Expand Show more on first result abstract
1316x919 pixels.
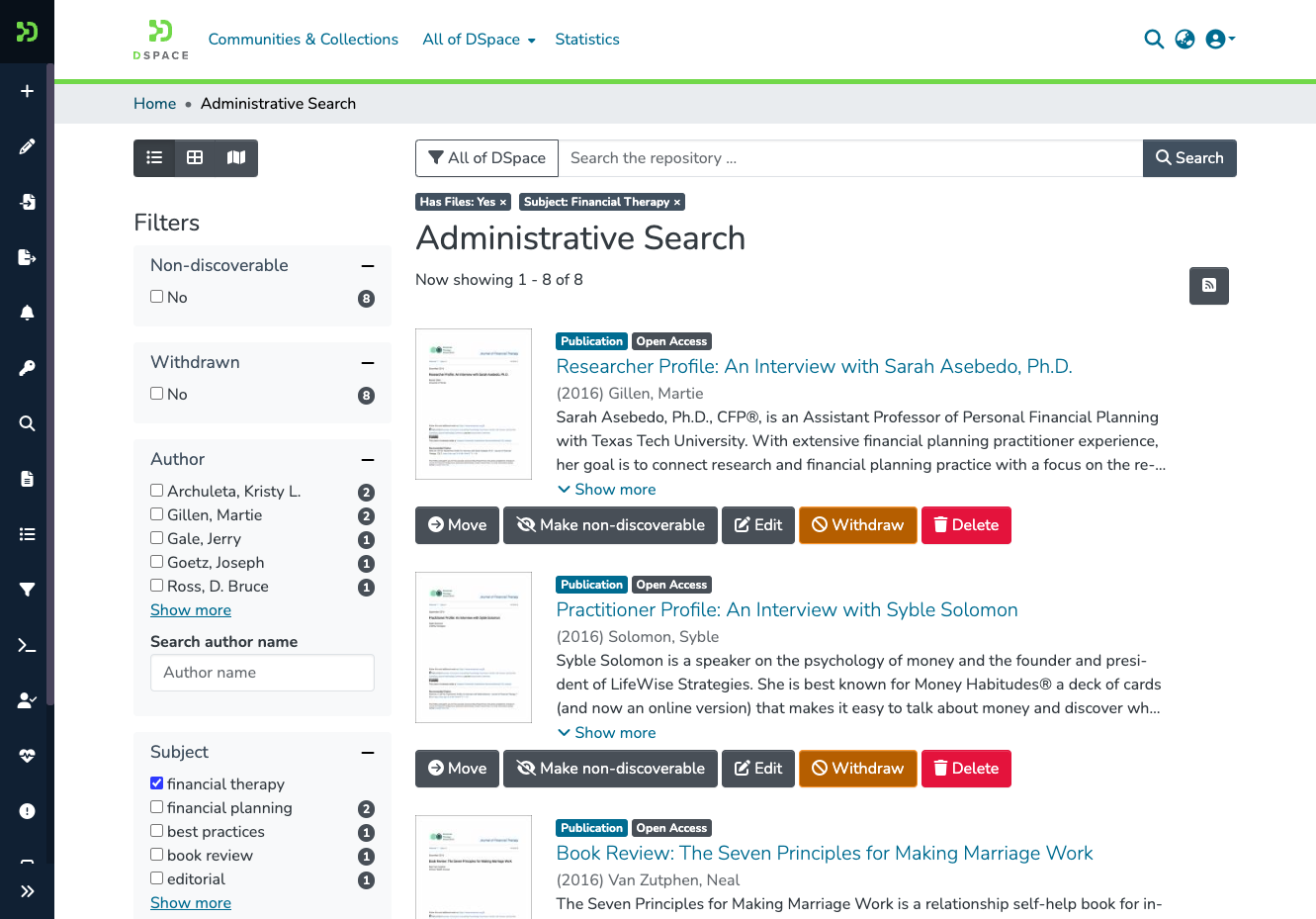(606, 490)
